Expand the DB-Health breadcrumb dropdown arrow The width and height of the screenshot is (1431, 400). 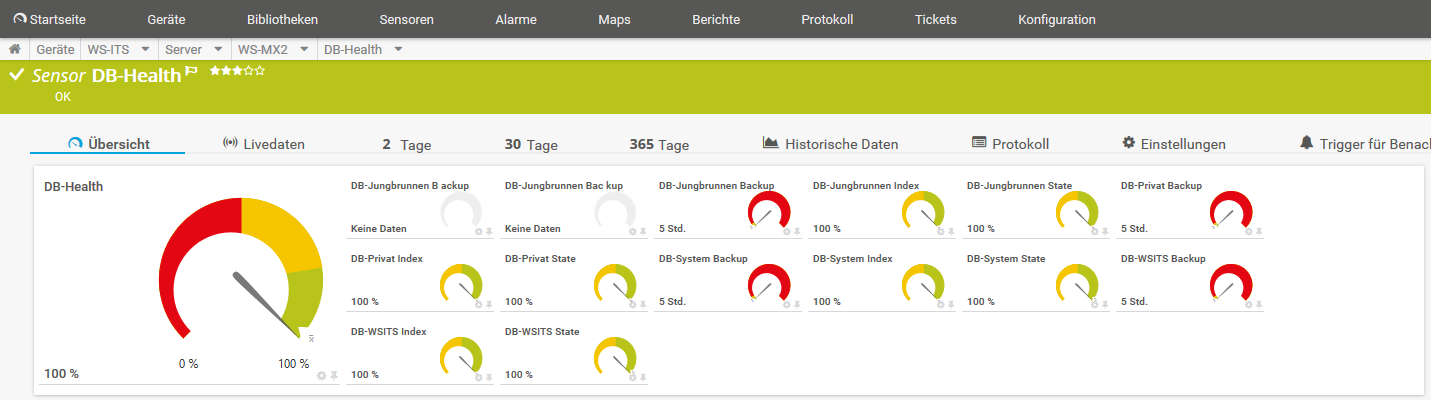point(398,49)
